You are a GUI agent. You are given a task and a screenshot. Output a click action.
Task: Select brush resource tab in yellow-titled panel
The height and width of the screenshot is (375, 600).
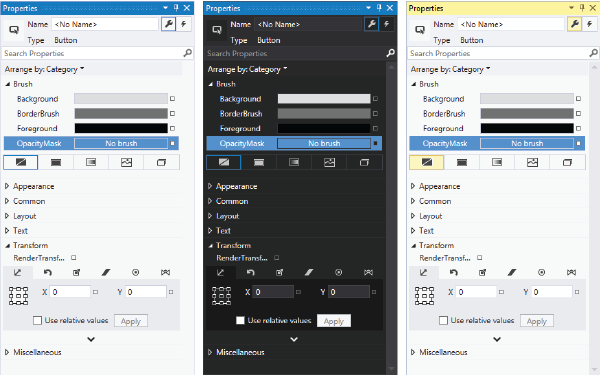tap(567, 162)
